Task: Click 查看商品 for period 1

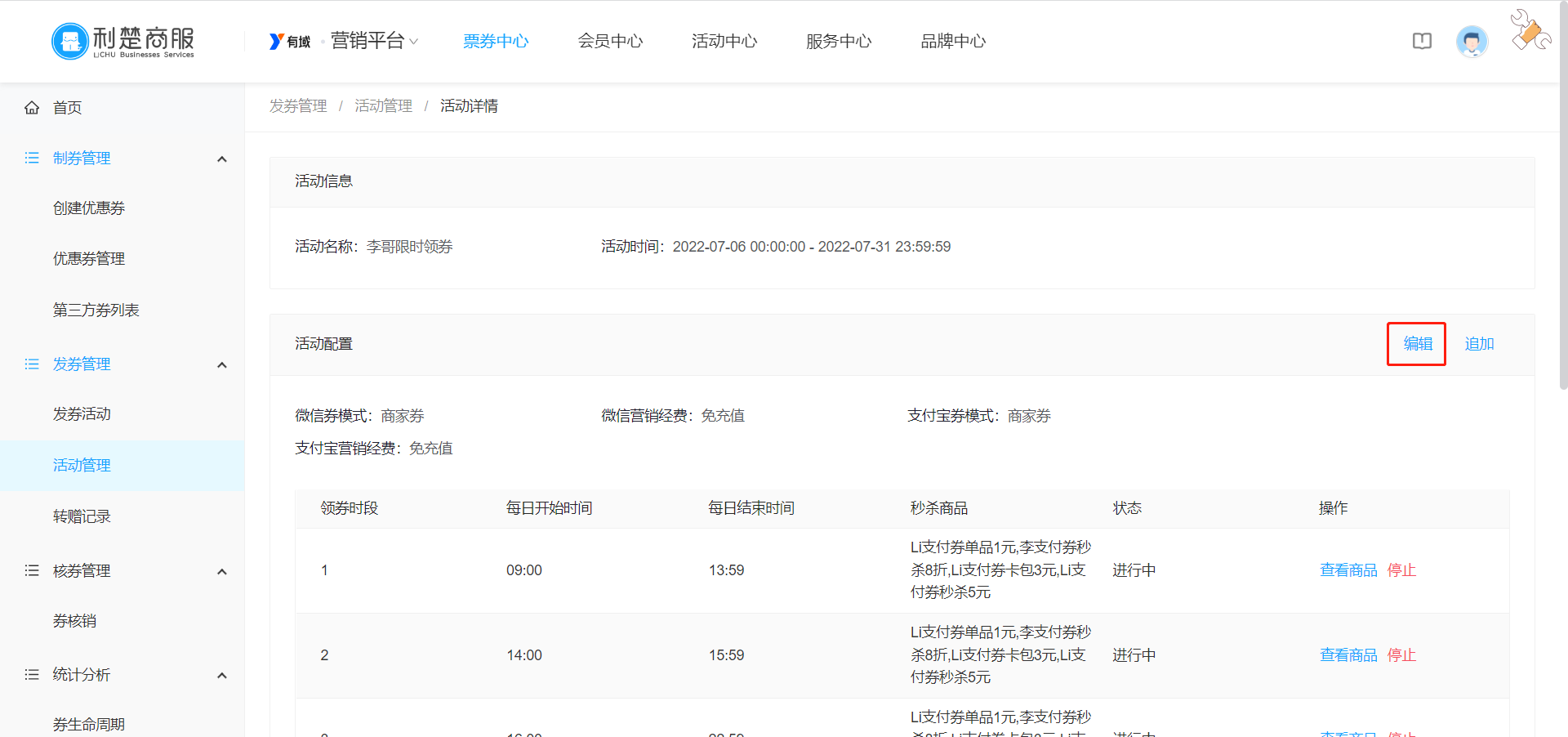Action: point(1348,570)
